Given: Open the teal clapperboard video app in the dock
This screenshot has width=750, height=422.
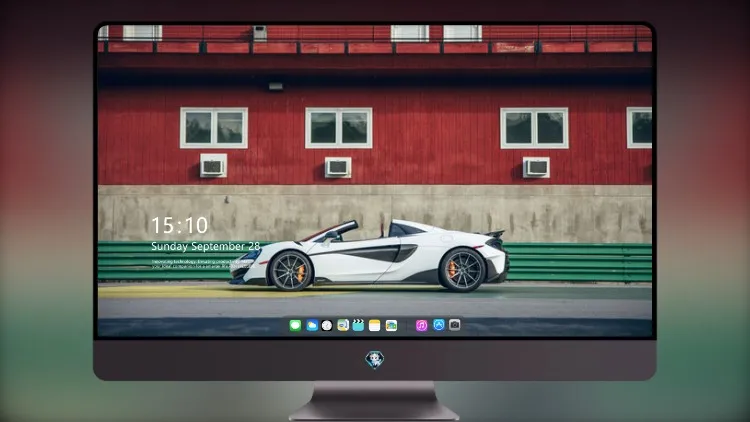Looking at the screenshot, I should click(358, 326).
